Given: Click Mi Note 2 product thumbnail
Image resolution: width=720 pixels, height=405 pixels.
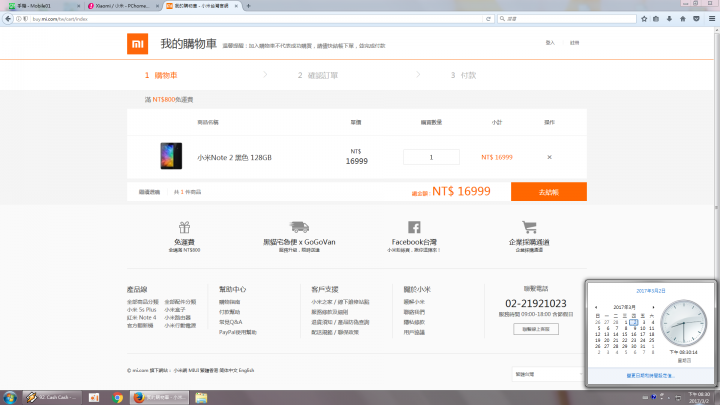Looking at the screenshot, I should pyautogui.click(x=171, y=156).
